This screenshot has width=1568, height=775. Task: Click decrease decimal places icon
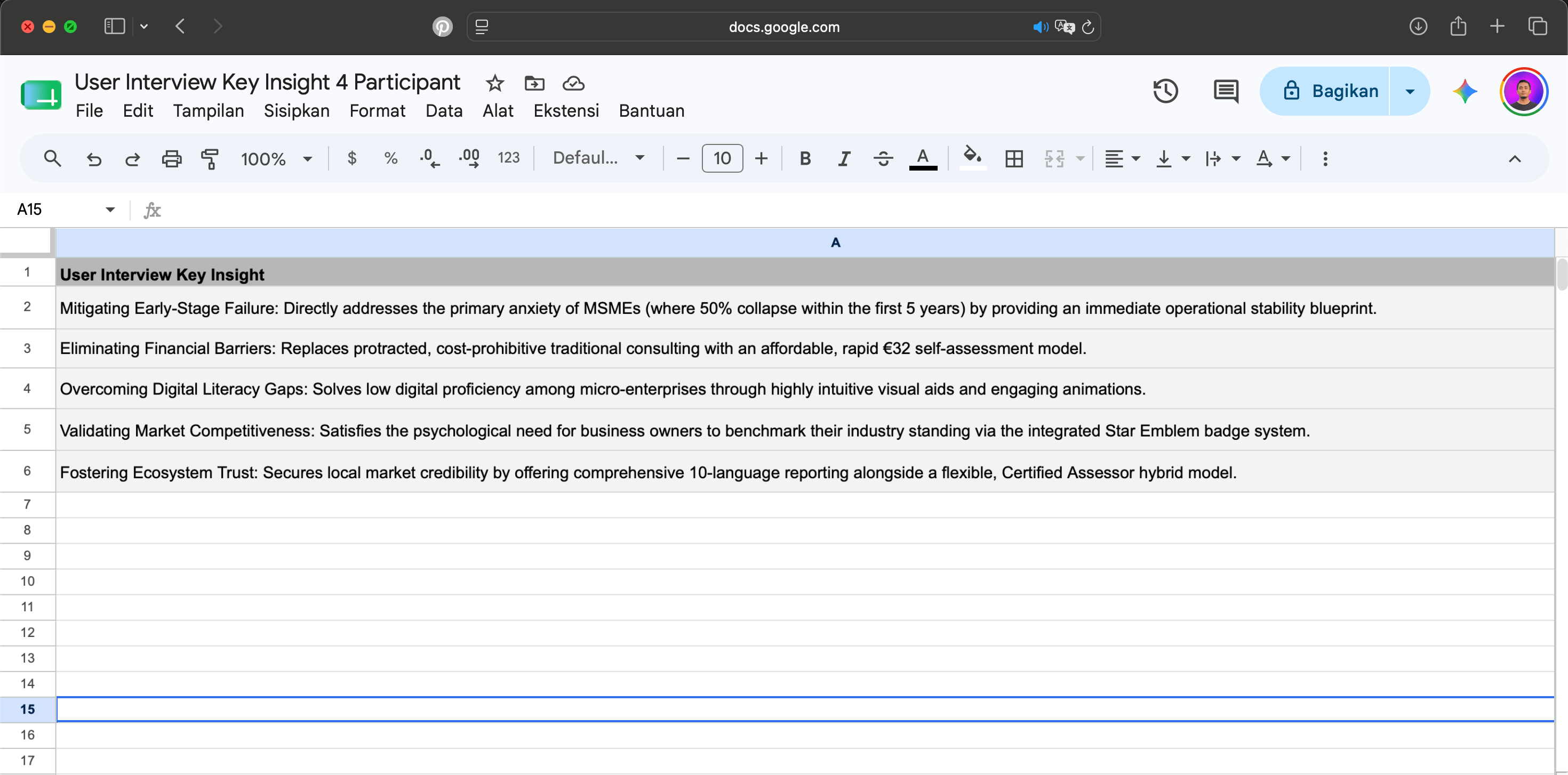429,159
